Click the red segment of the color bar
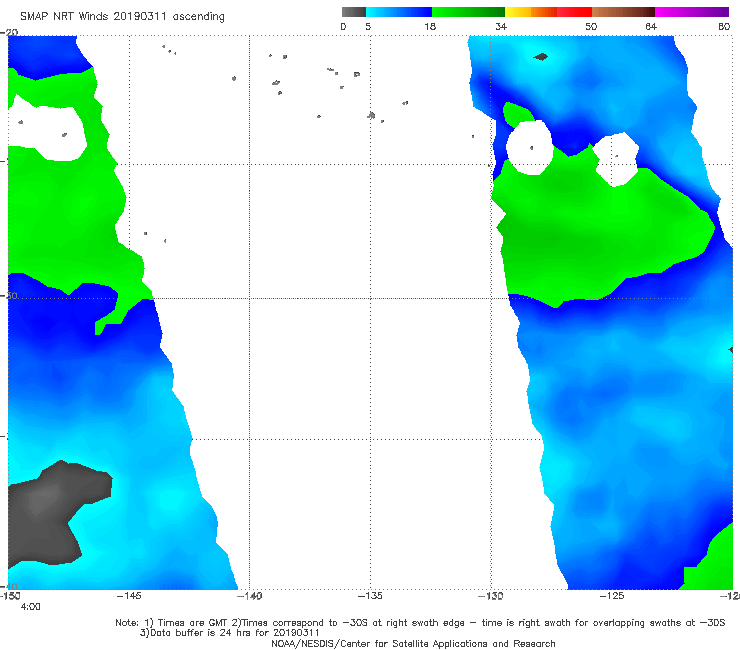Image resolution: width=740 pixels, height=650 pixels. (x=574, y=12)
